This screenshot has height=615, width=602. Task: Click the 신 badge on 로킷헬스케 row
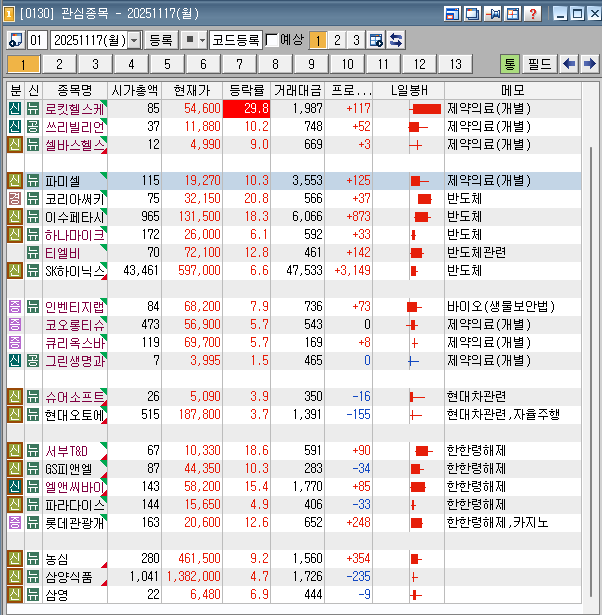click(x=15, y=109)
